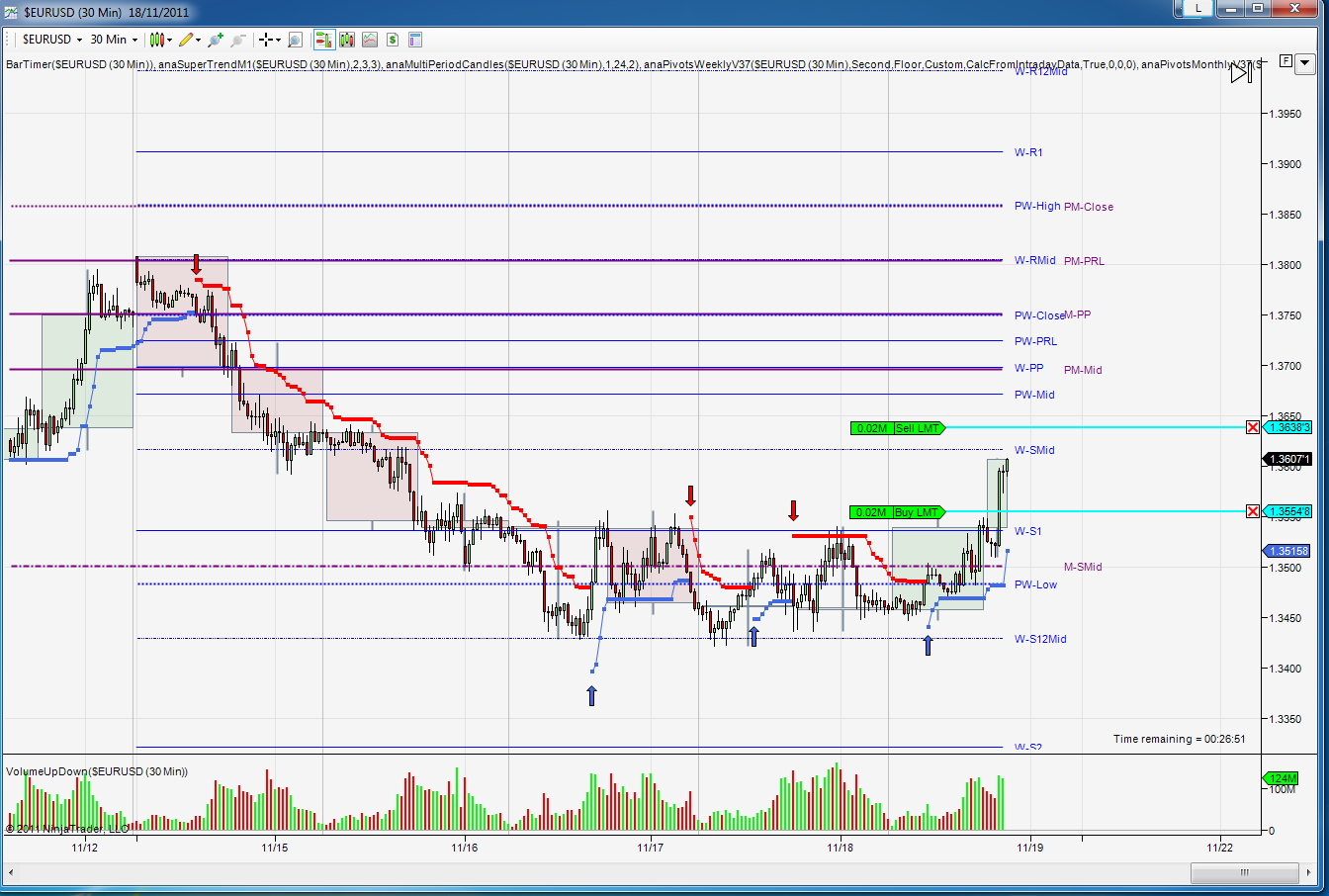Open the chart style candlestick icon
Image resolution: width=1329 pixels, height=896 pixels.
[x=156, y=40]
